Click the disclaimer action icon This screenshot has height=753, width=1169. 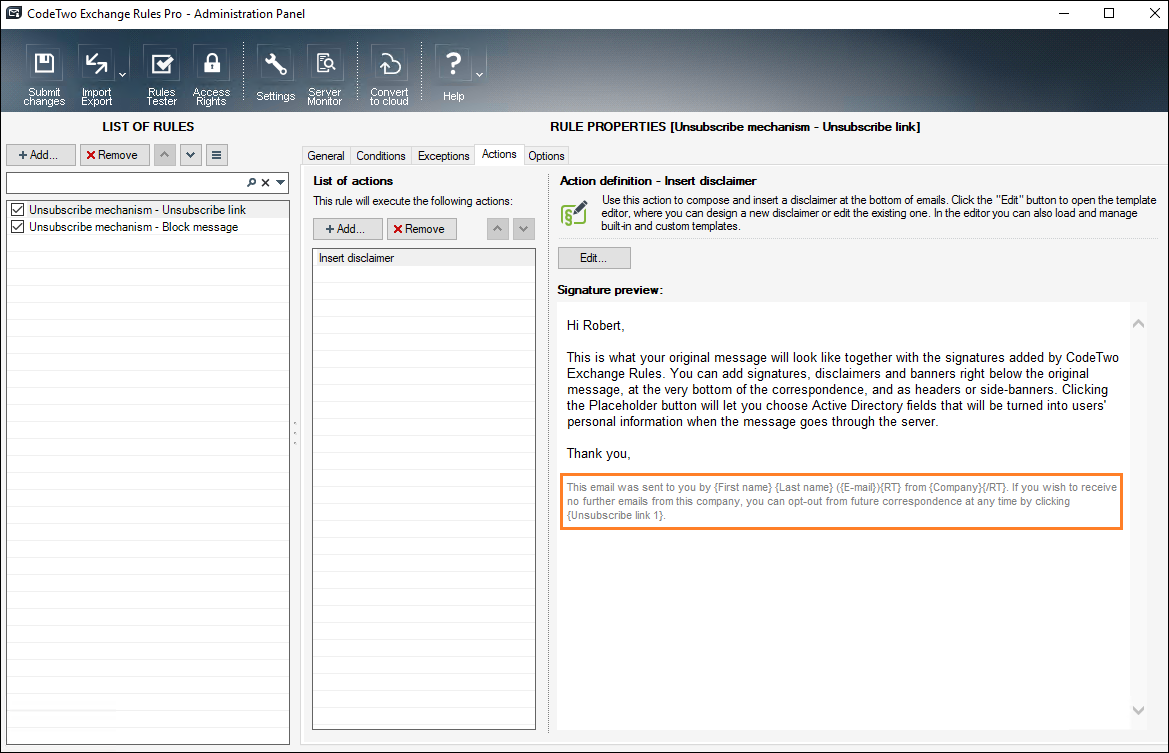point(574,213)
